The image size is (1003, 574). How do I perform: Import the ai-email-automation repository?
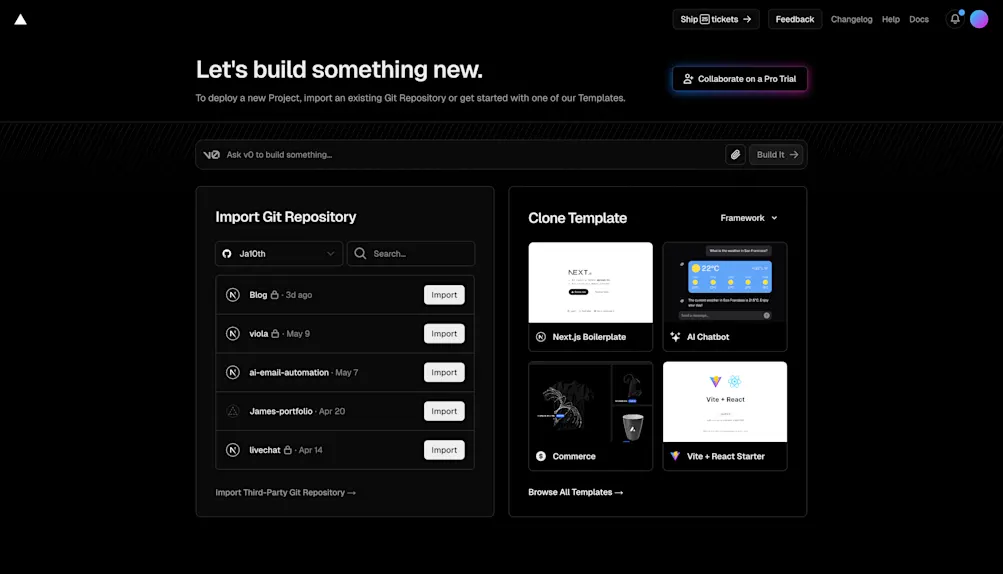click(x=444, y=372)
